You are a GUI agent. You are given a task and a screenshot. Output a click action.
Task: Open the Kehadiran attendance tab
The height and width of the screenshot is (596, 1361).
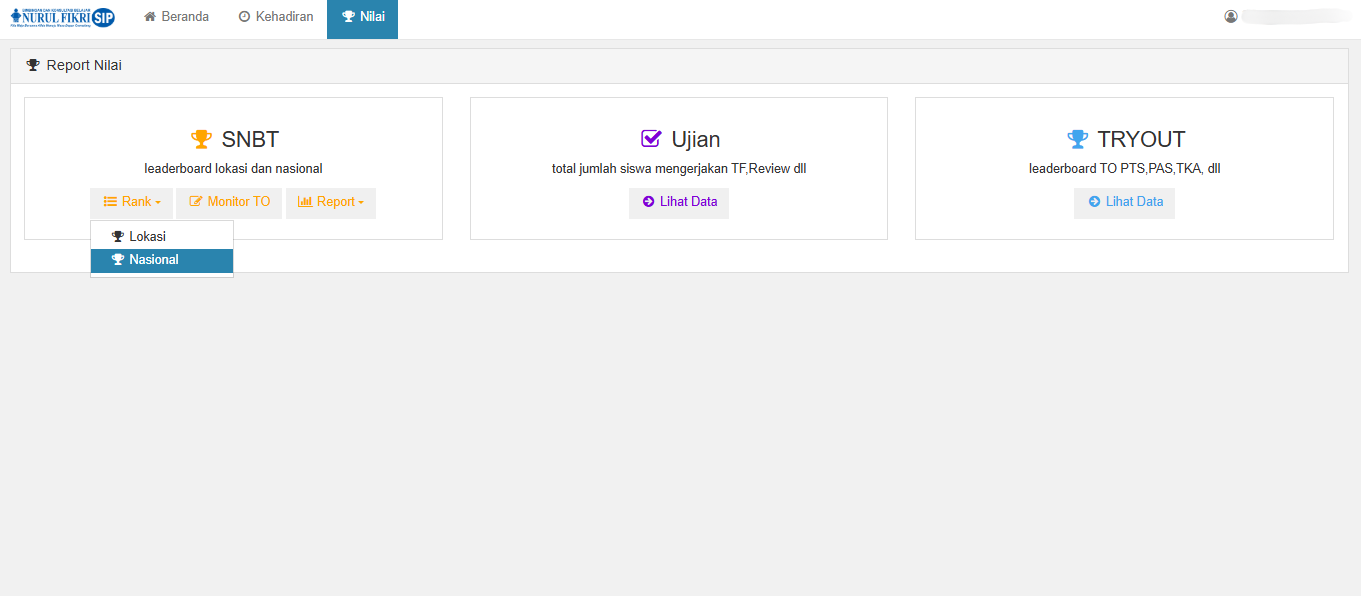pos(276,17)
